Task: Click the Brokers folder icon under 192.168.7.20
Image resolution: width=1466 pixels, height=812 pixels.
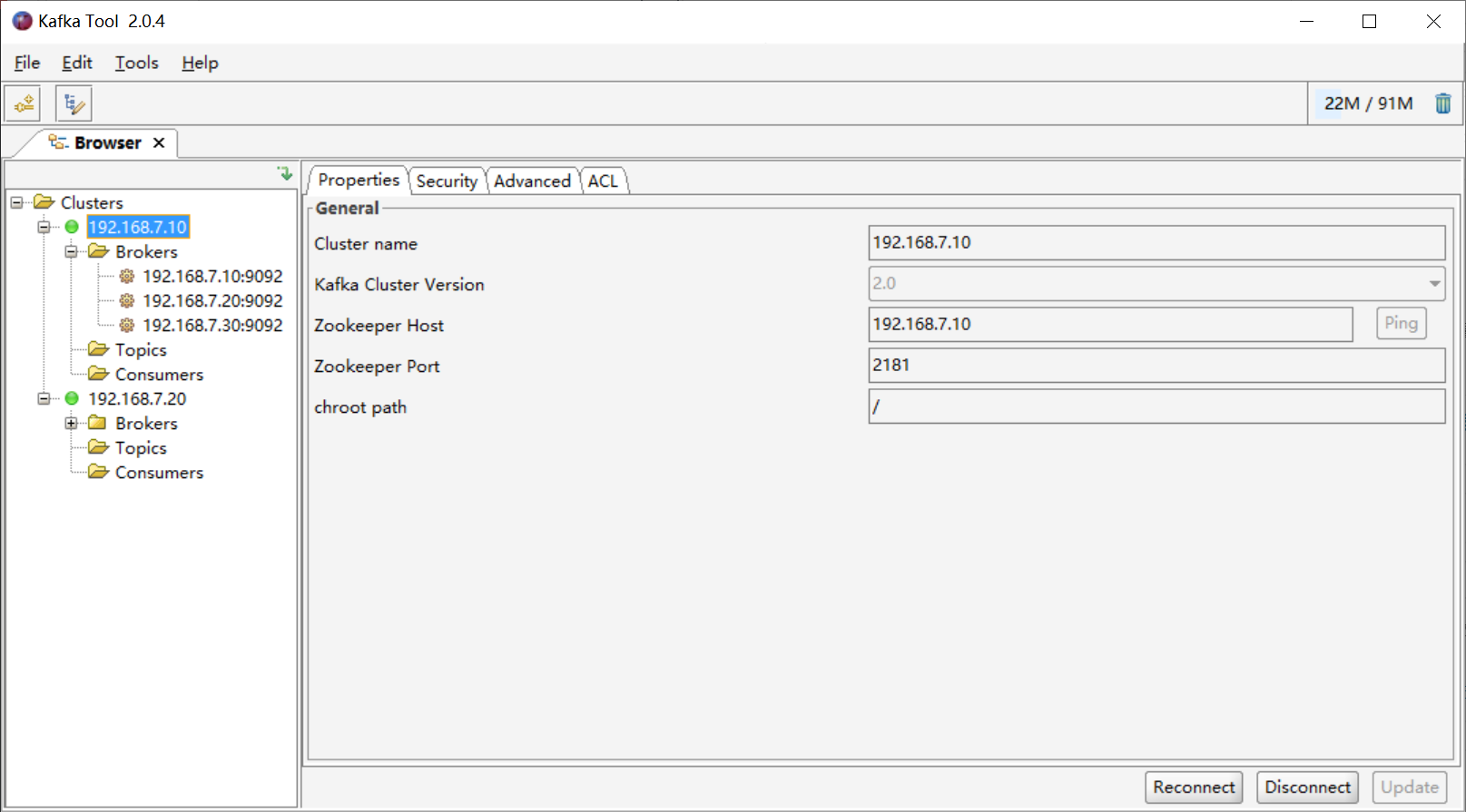Action: (x=98, y=423)
